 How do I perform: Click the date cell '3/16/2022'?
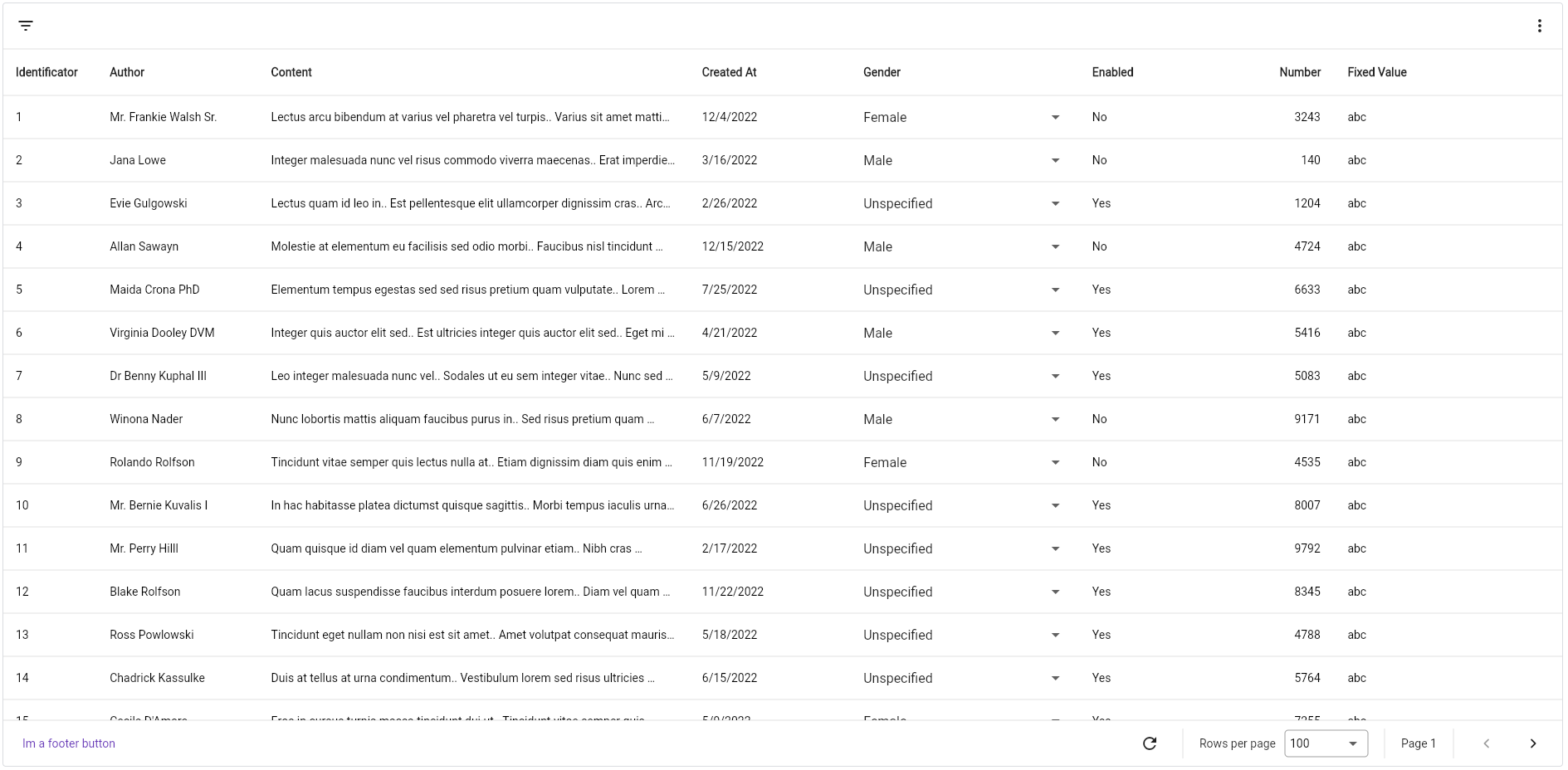tap(730, 160)
